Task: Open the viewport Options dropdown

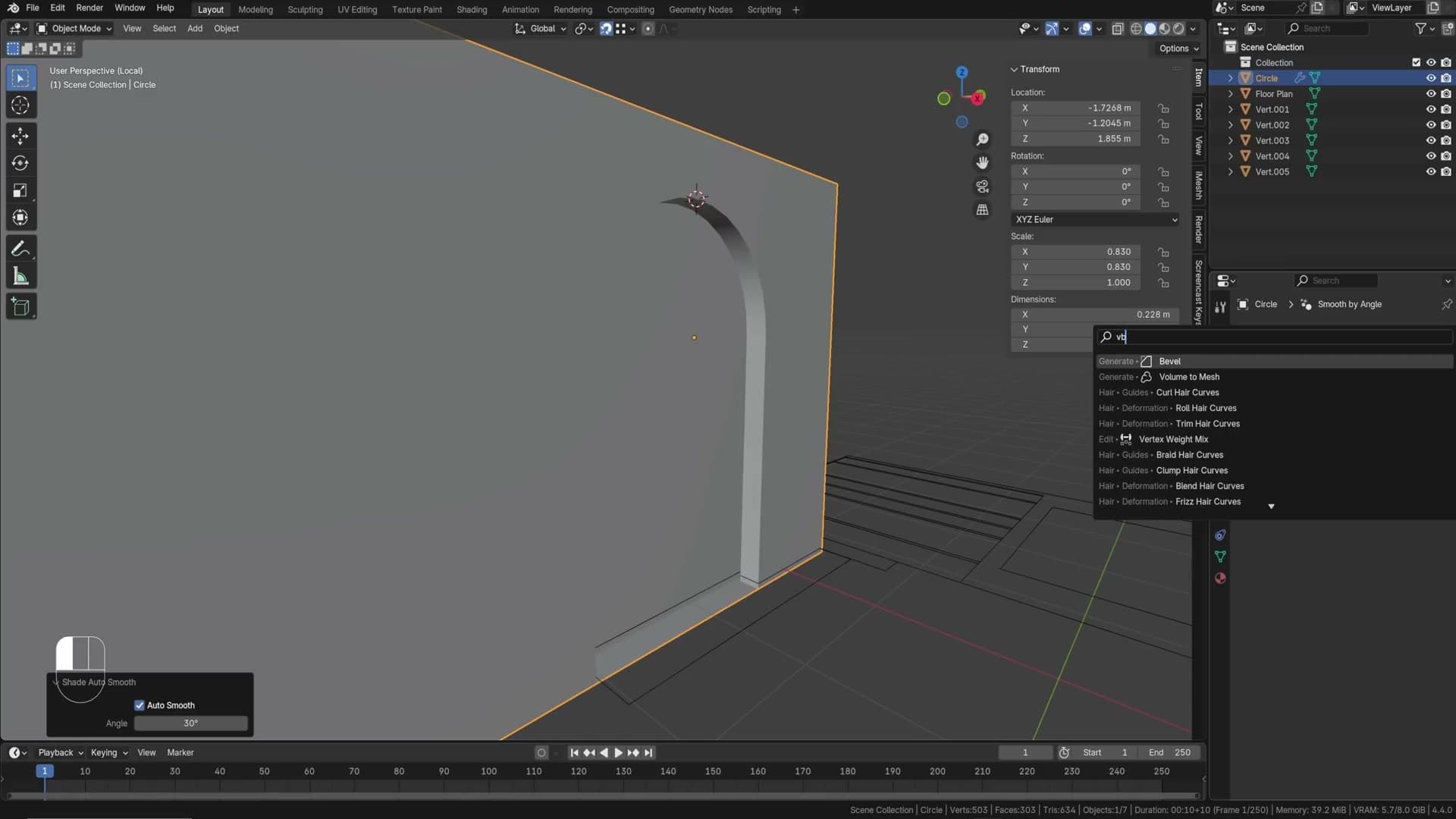Action: (1178, 49)
